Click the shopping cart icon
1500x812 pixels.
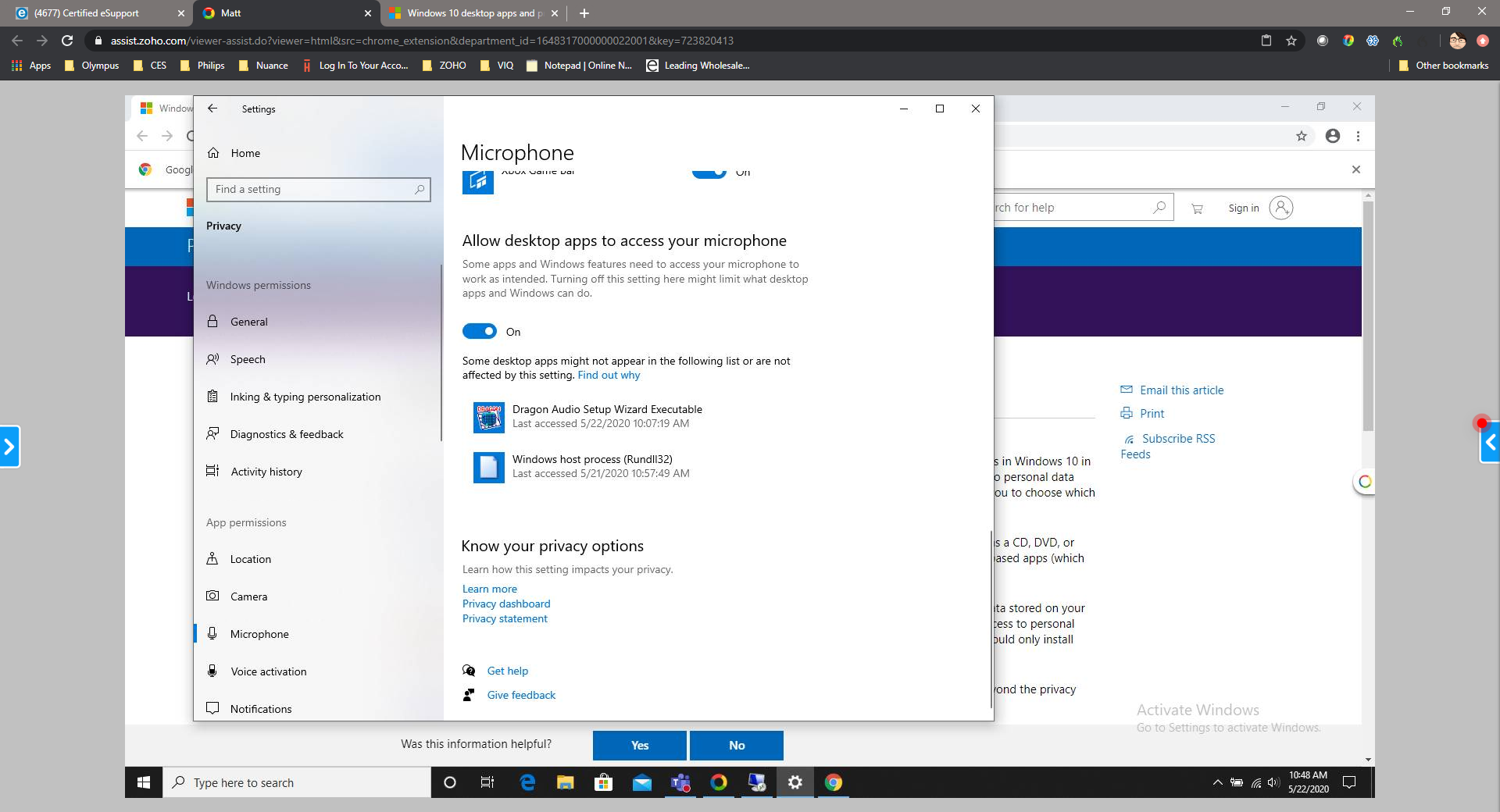1197,208
